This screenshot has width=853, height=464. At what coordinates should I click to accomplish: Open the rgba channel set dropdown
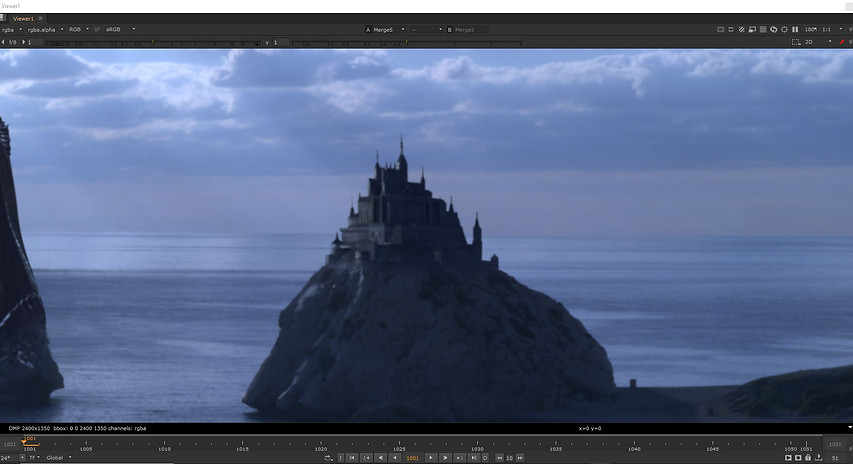click(x=11, y=29)
